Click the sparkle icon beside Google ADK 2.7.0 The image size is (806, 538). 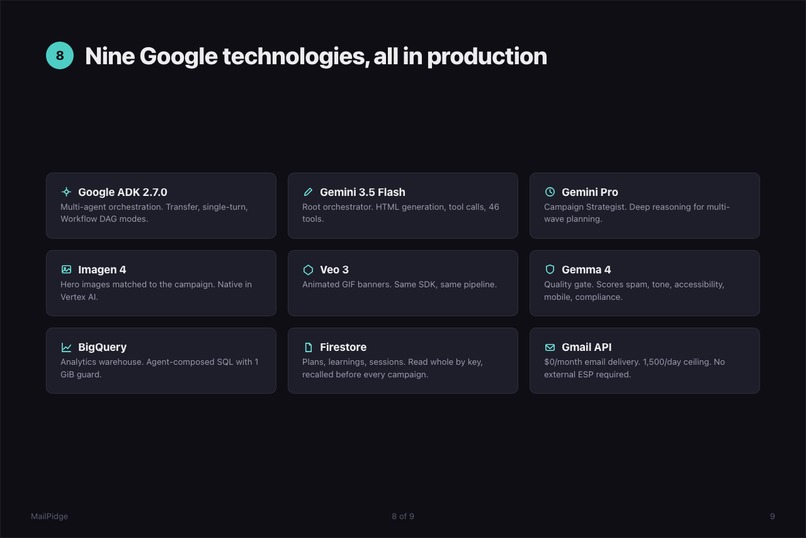[x=66, y=192]
